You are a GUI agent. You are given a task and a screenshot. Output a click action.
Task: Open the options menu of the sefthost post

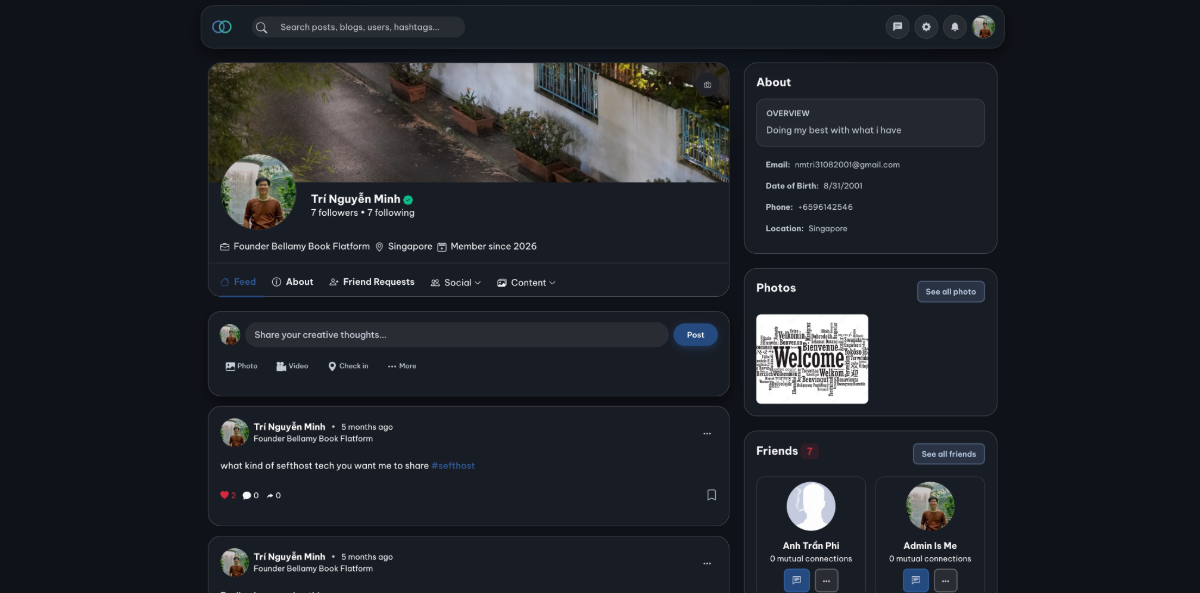[707, 433]
